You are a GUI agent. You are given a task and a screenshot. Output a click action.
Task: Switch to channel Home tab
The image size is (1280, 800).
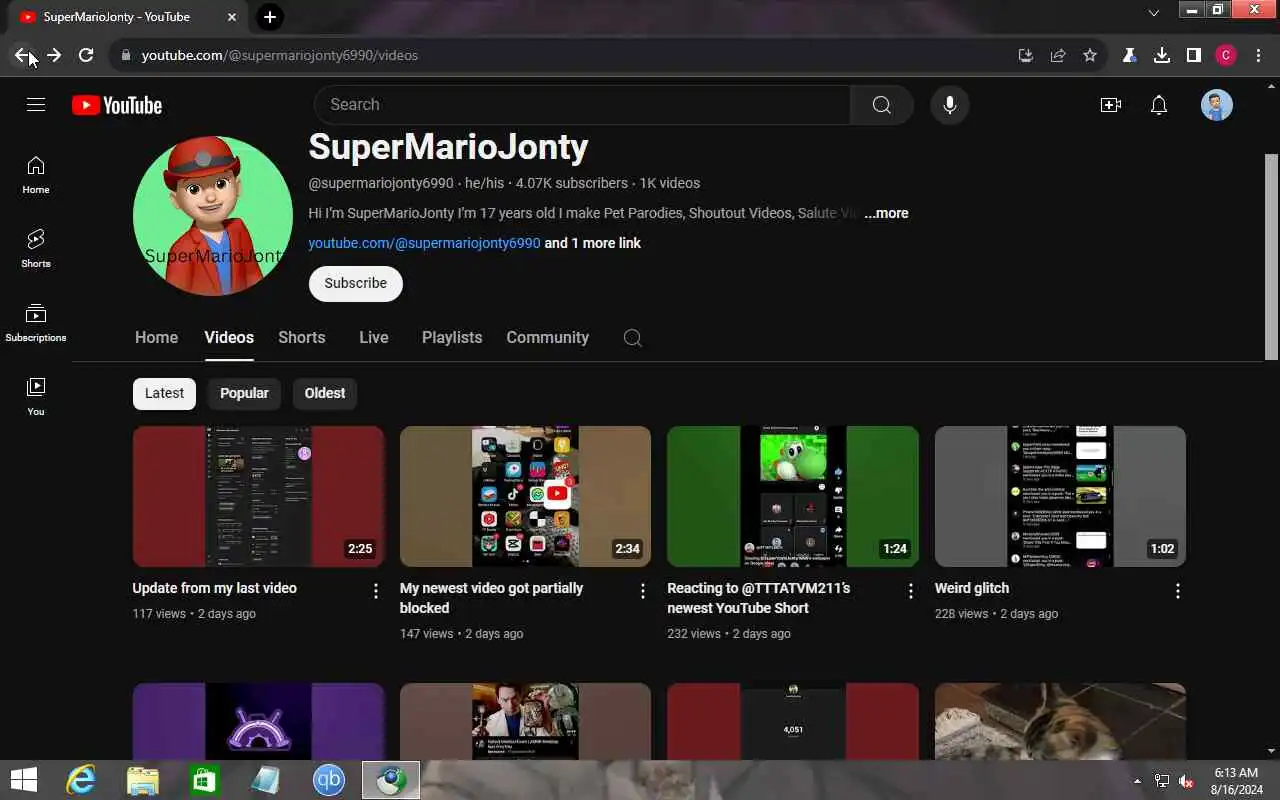pyautogui.click(x=156, y=338)
